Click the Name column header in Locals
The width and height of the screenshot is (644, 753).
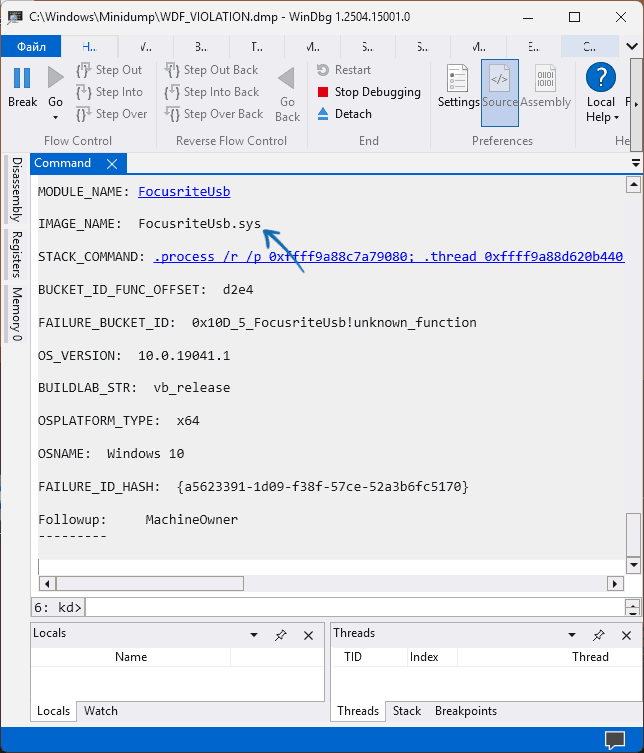[131, 657]
